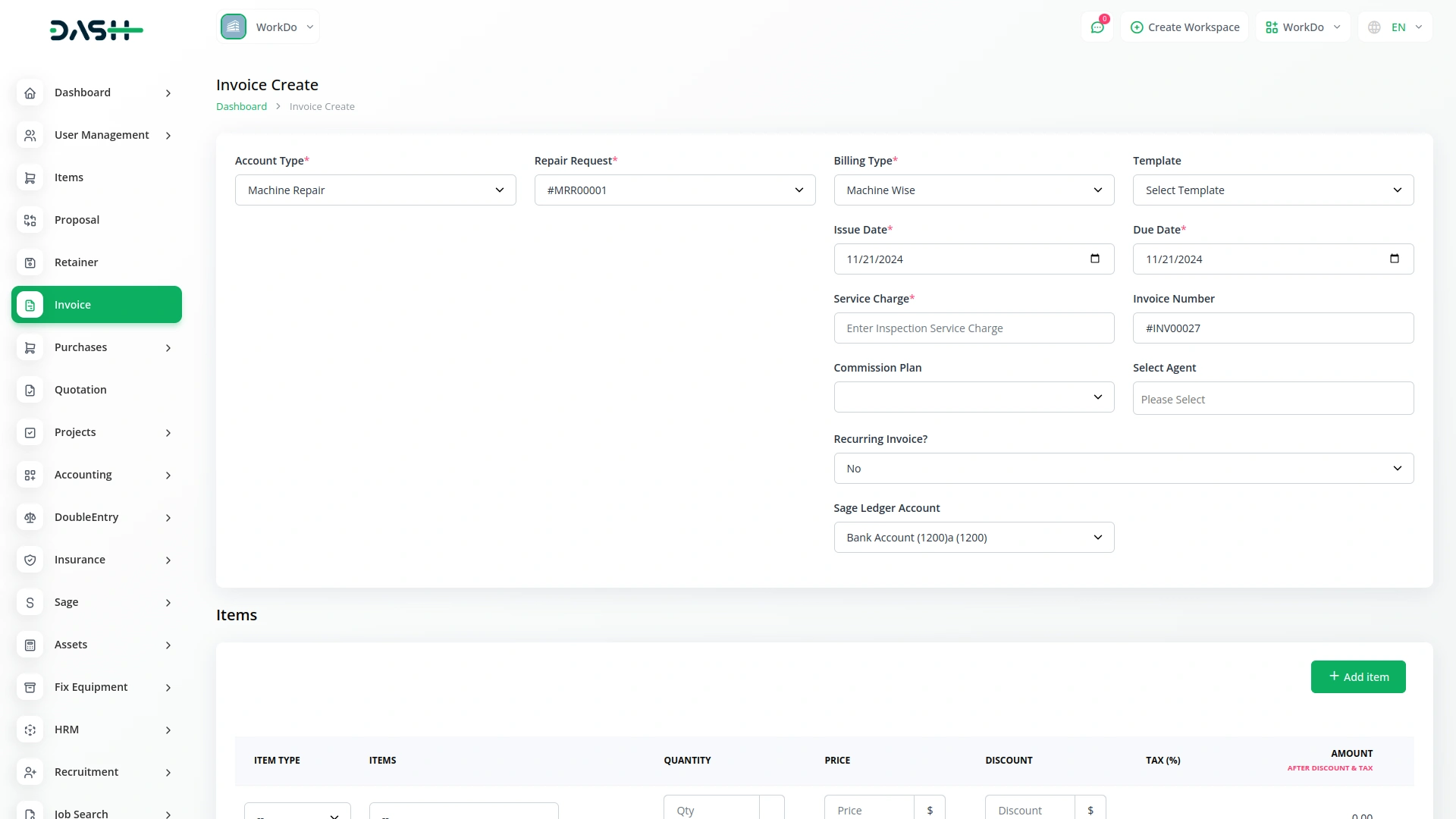Image resolution: width=1456 pixels, height=819 pixels.
Task: Click the Create Workspace button
Action: (x=1185, y=27)
